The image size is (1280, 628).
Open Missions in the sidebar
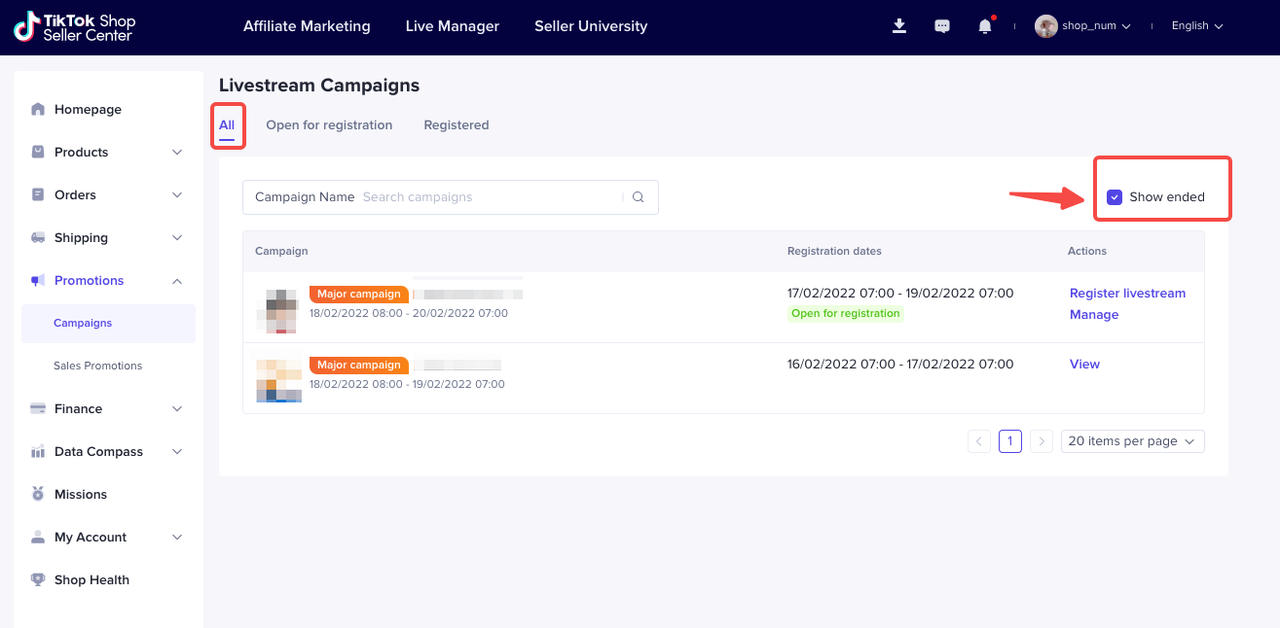(x=80, y=494)
